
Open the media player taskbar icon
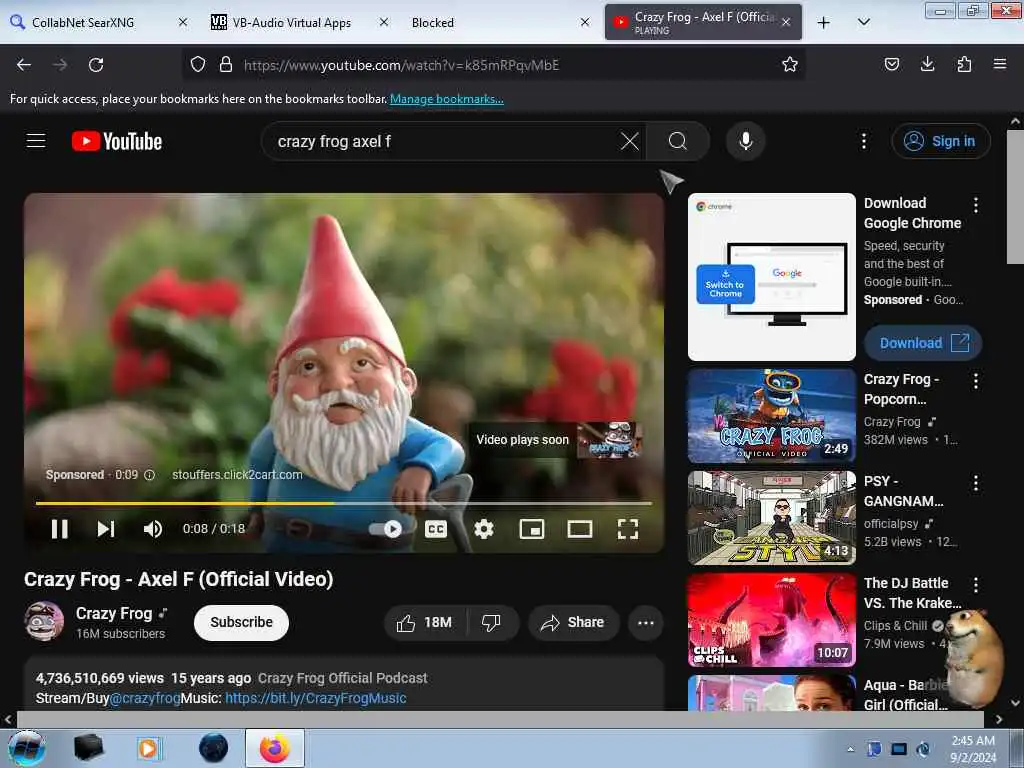click(148, 748)
